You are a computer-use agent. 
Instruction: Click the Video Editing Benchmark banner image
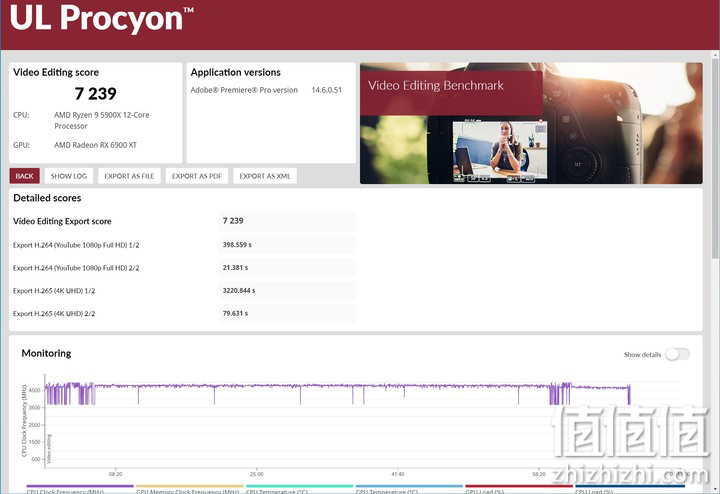[531, 123]
